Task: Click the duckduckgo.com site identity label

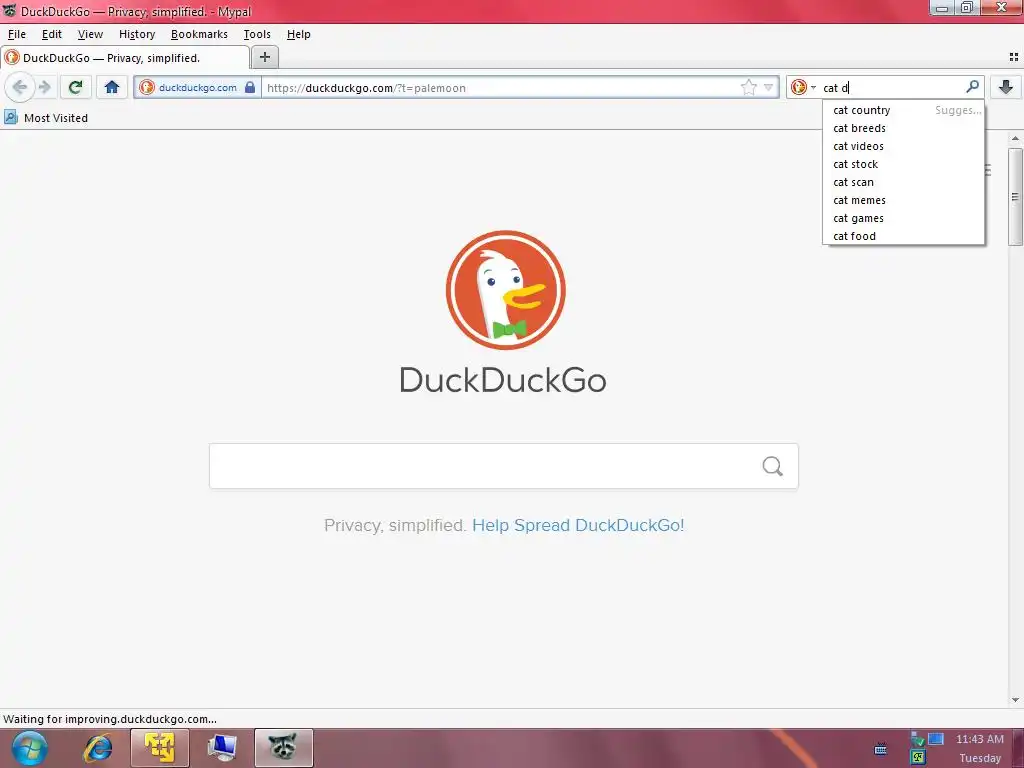Action: pyautogui.click(x=197, y=88)
